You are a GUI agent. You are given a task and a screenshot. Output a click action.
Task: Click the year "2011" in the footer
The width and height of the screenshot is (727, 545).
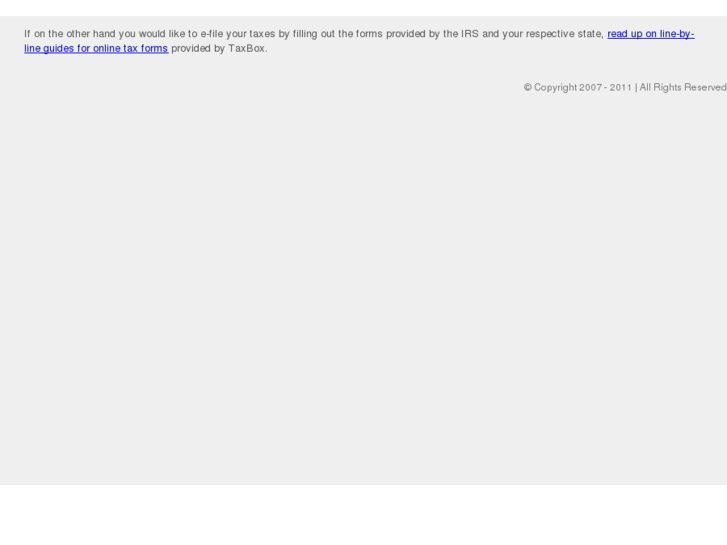click(620, 87)
